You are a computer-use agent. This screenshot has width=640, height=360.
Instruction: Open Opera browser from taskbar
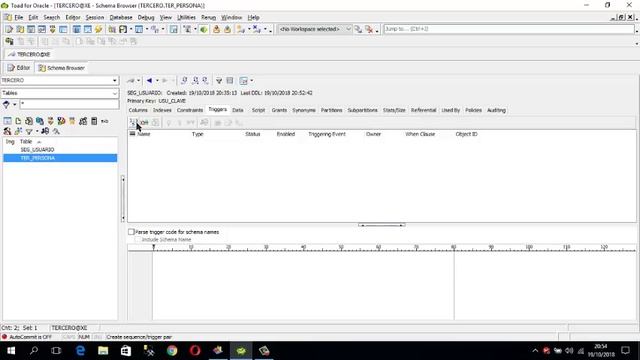point(195,351)
